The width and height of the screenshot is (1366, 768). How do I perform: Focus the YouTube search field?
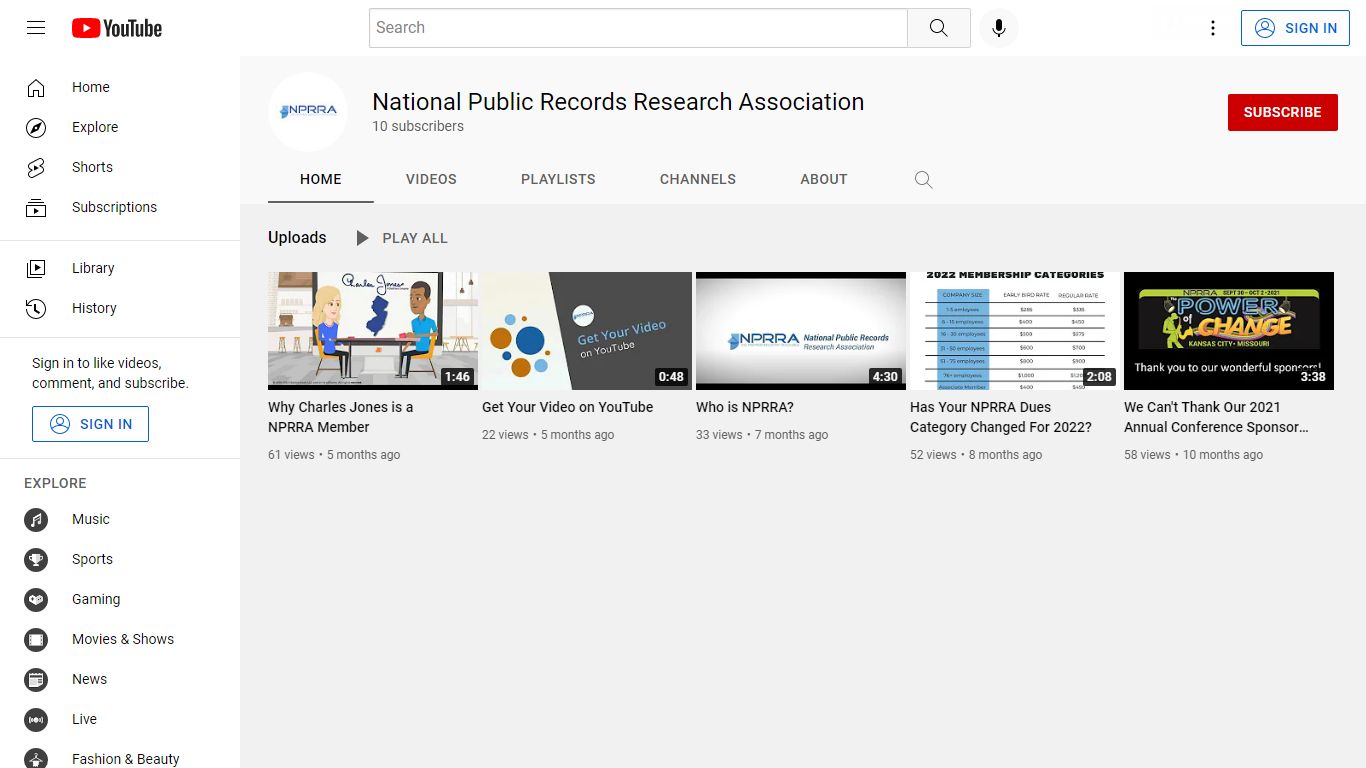[638, 28]
